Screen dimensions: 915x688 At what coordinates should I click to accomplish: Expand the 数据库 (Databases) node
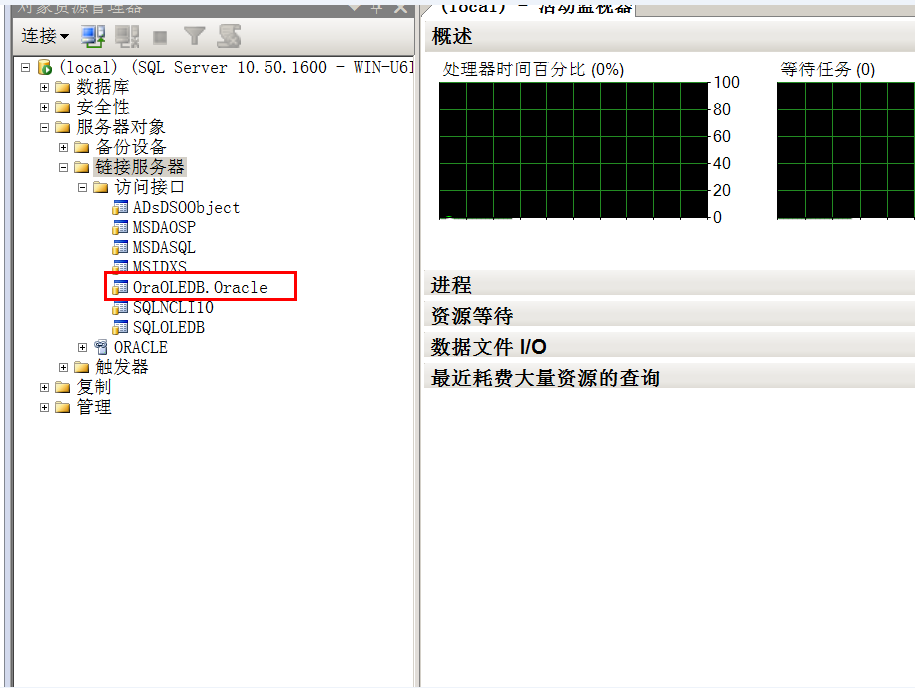coord(43,87)
